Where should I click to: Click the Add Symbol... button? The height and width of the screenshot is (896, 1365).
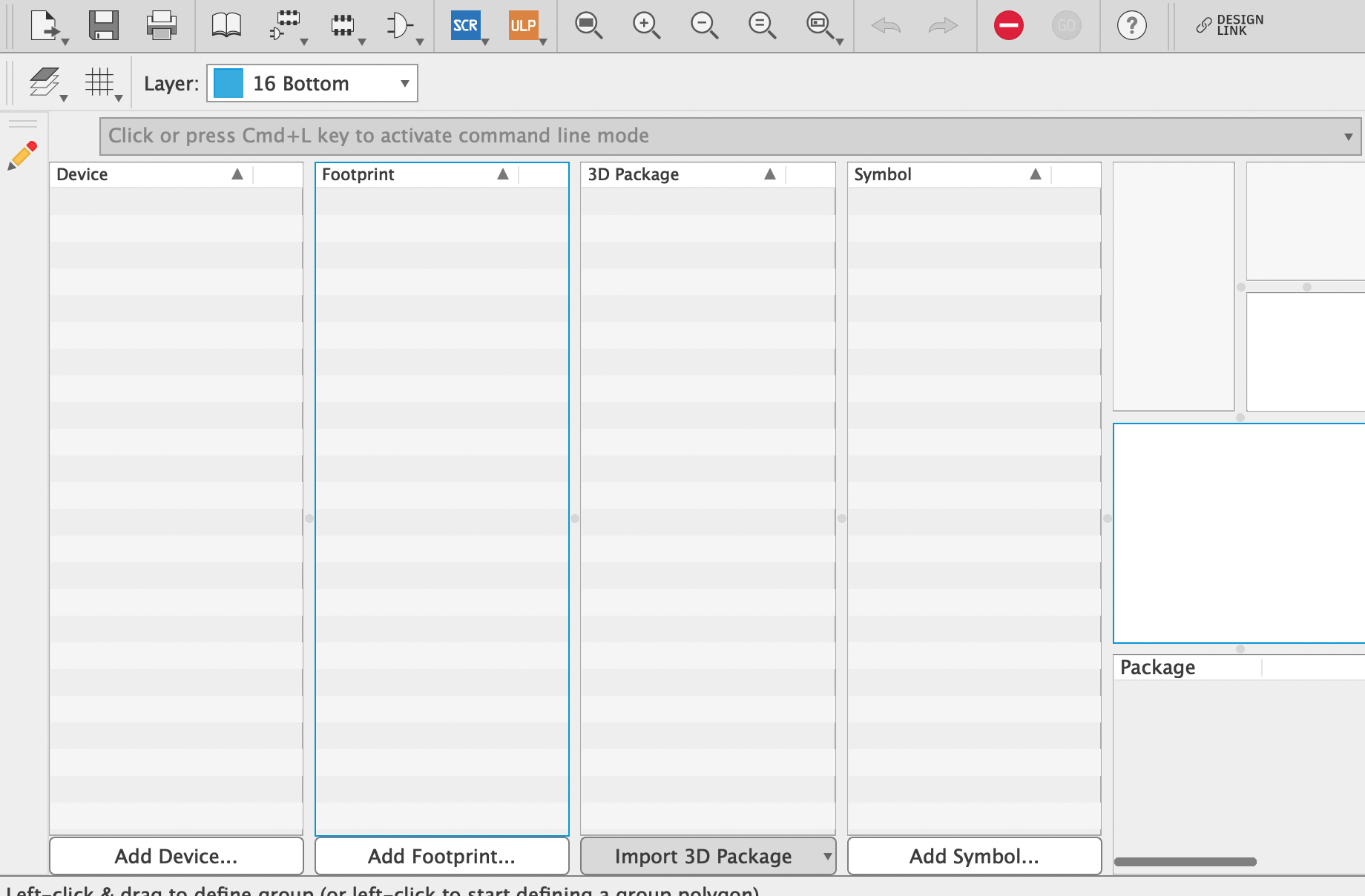click(x=975, y=856)
